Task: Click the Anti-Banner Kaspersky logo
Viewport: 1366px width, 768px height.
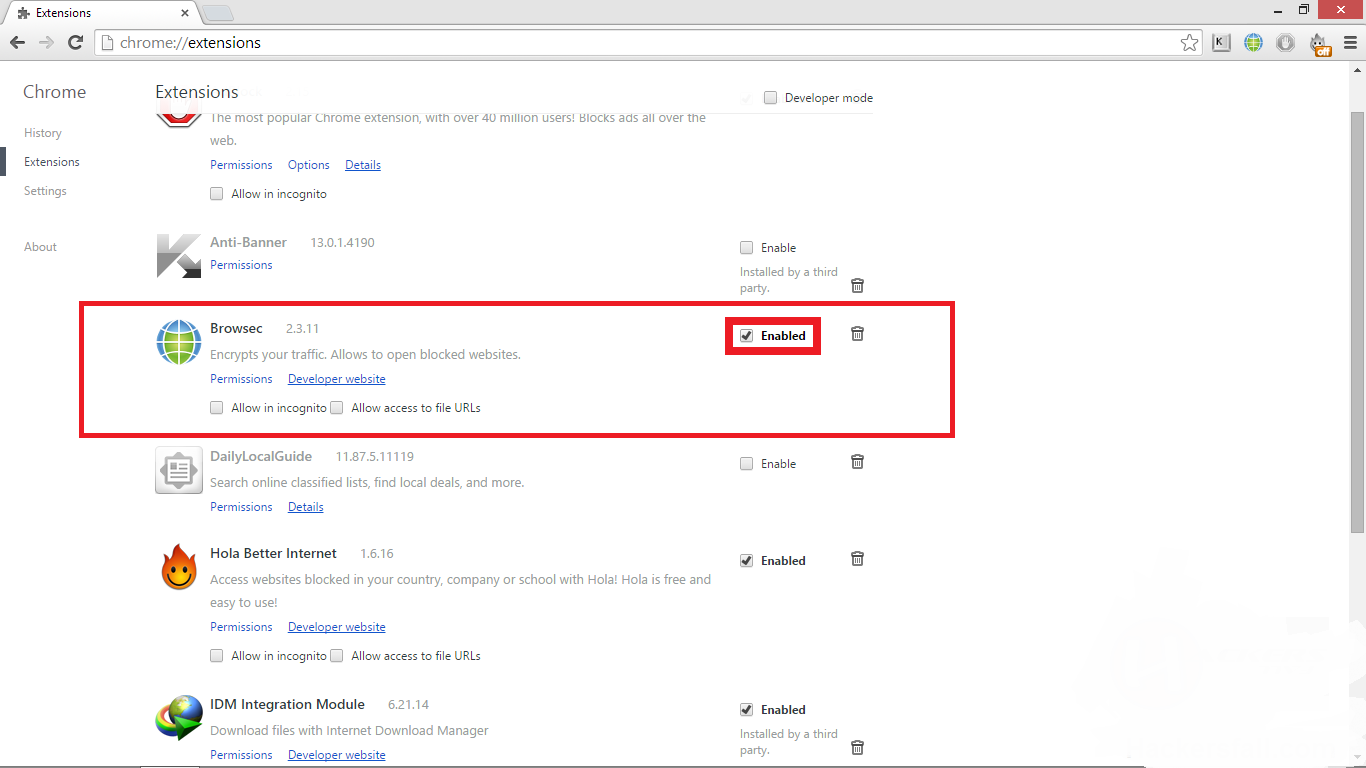Action: (179, 255)
